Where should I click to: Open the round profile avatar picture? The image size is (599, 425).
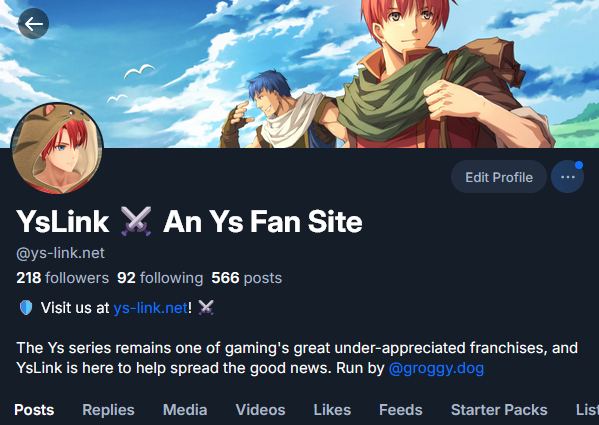point(57,148)
